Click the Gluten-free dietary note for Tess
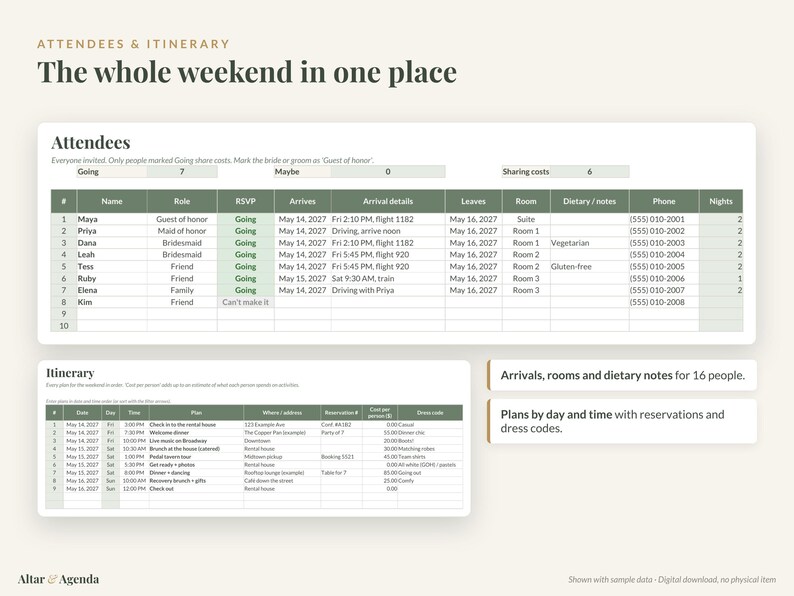Image resolution: width=794 pixels, height=596 pixels. pos(589,266)
